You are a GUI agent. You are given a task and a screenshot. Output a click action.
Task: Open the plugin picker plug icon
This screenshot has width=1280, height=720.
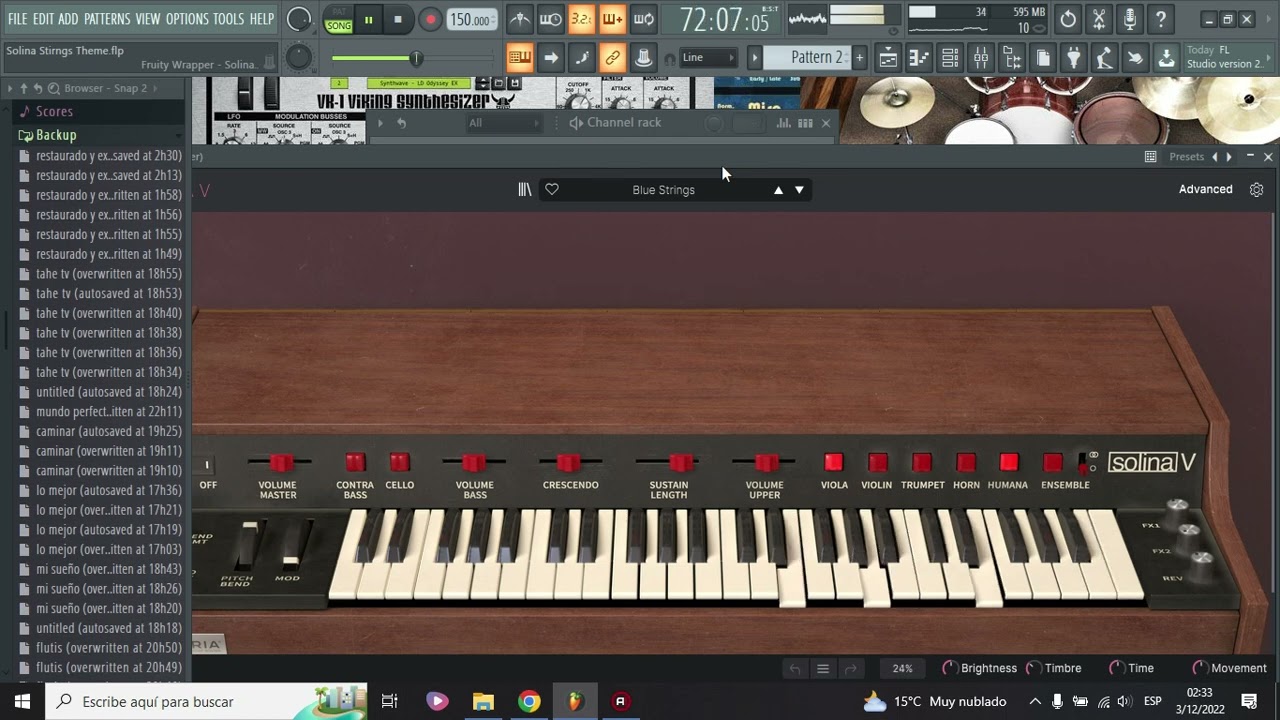click(x=1074, y=58)
